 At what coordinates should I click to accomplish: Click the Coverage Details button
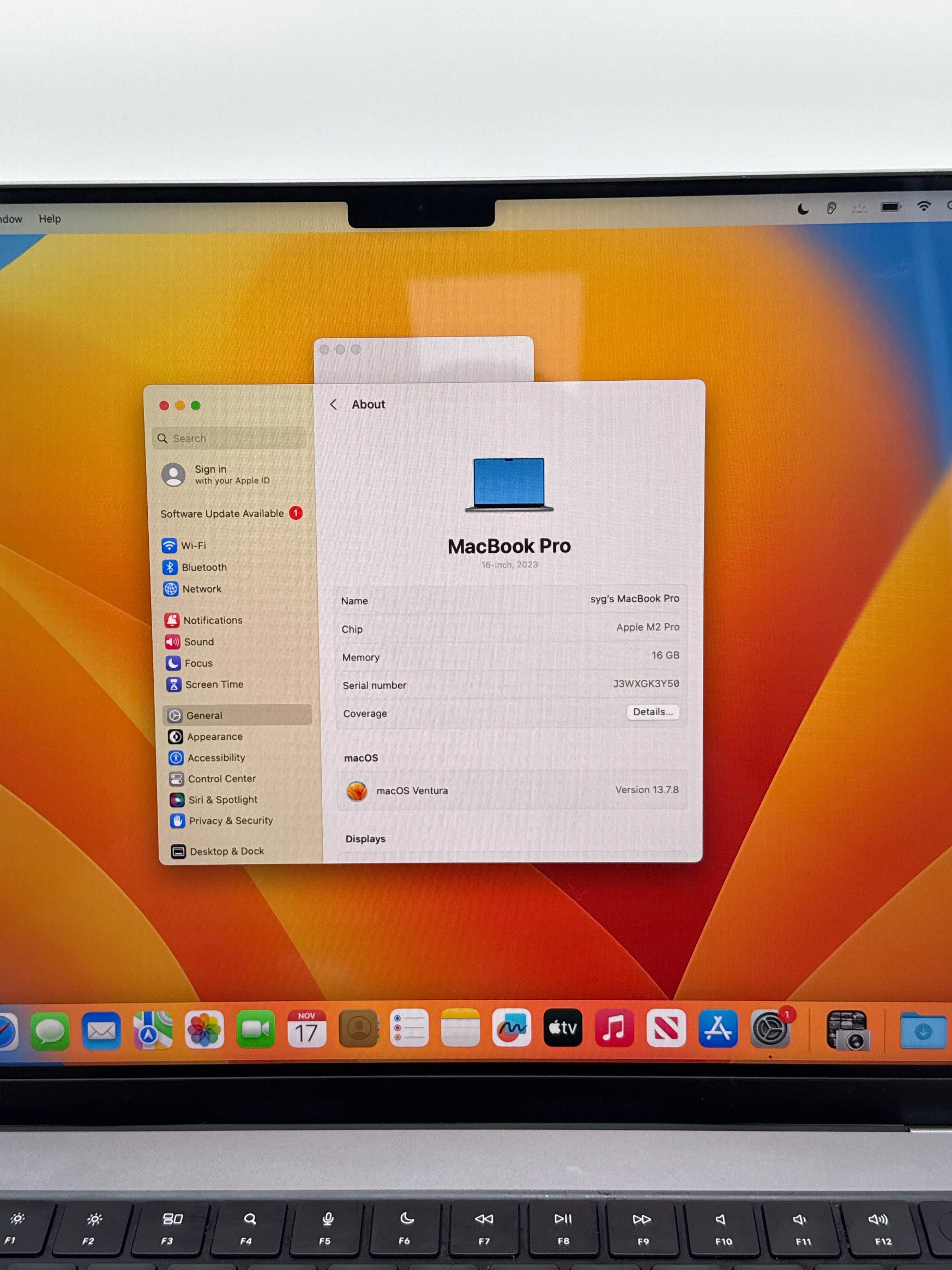pyautogui.click(x=653, y=711)
